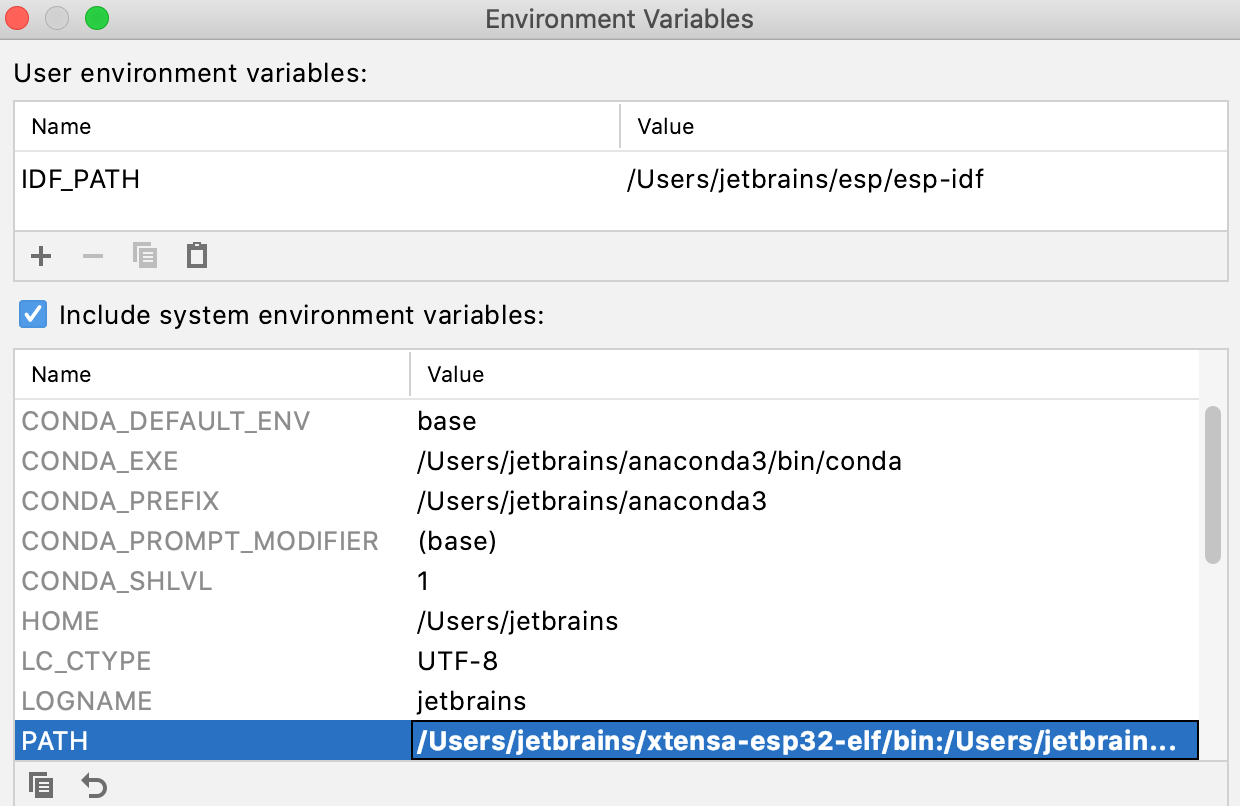Click the system variables vertical scrollbar
This screenshot has height=807, width=1240.
click(x=1213, y=484)
